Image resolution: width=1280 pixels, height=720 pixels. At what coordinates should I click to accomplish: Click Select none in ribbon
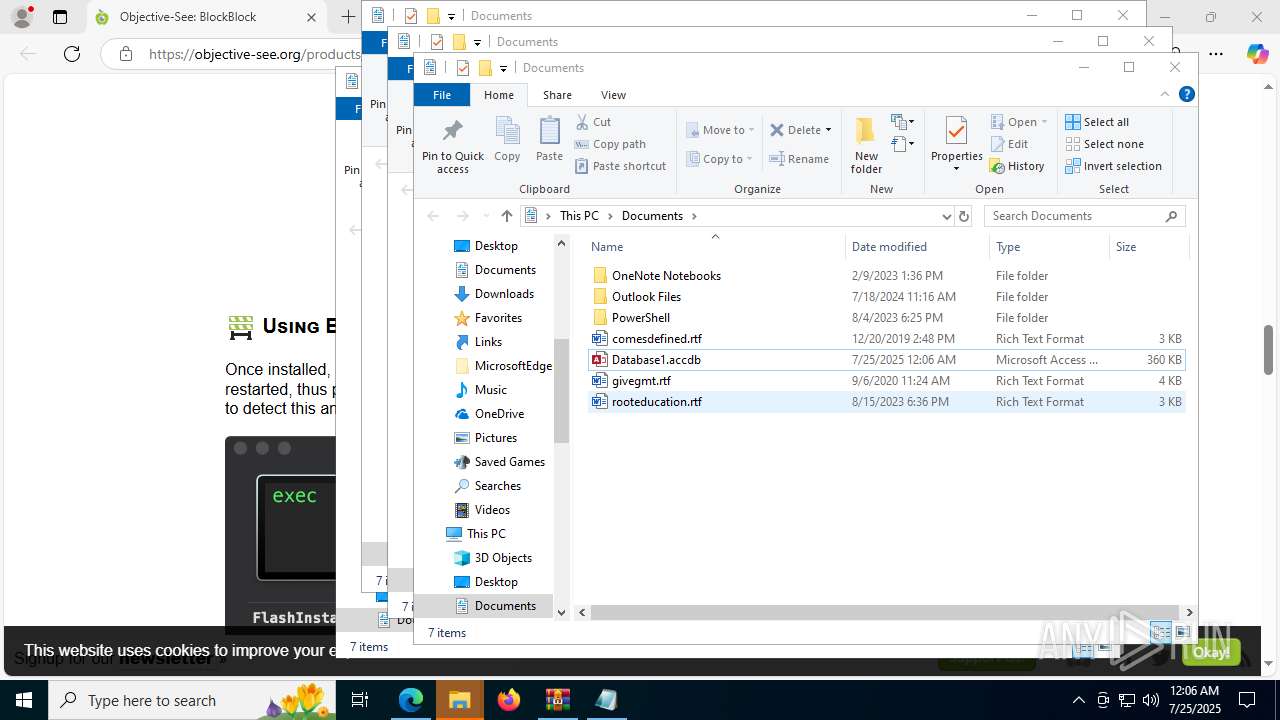[1104, 144]
